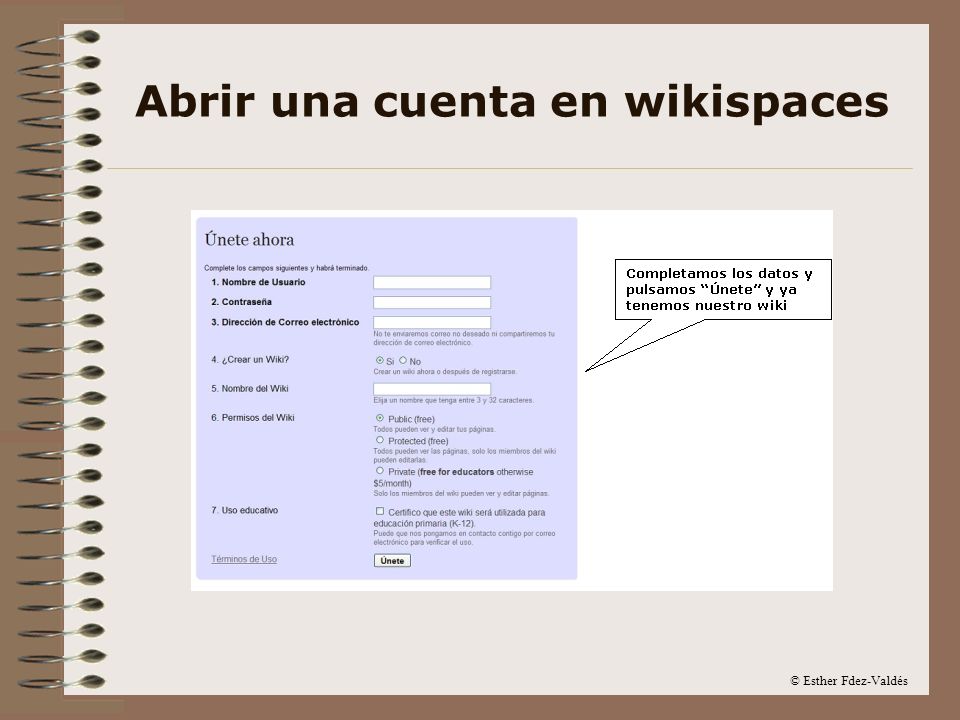Click hint Todos pueden ver y editar tus páginas
The width and height of the screenshot is (960, 720).
point(435,430)
